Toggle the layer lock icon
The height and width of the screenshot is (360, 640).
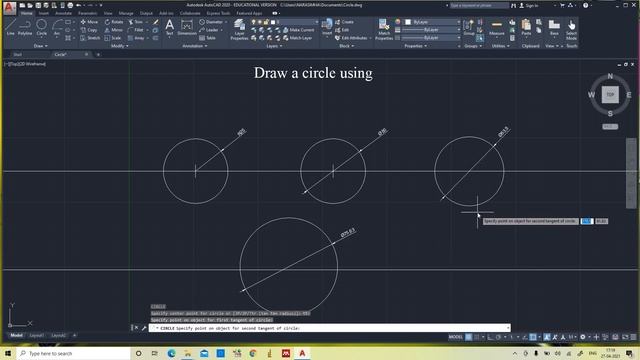point(266,22)
